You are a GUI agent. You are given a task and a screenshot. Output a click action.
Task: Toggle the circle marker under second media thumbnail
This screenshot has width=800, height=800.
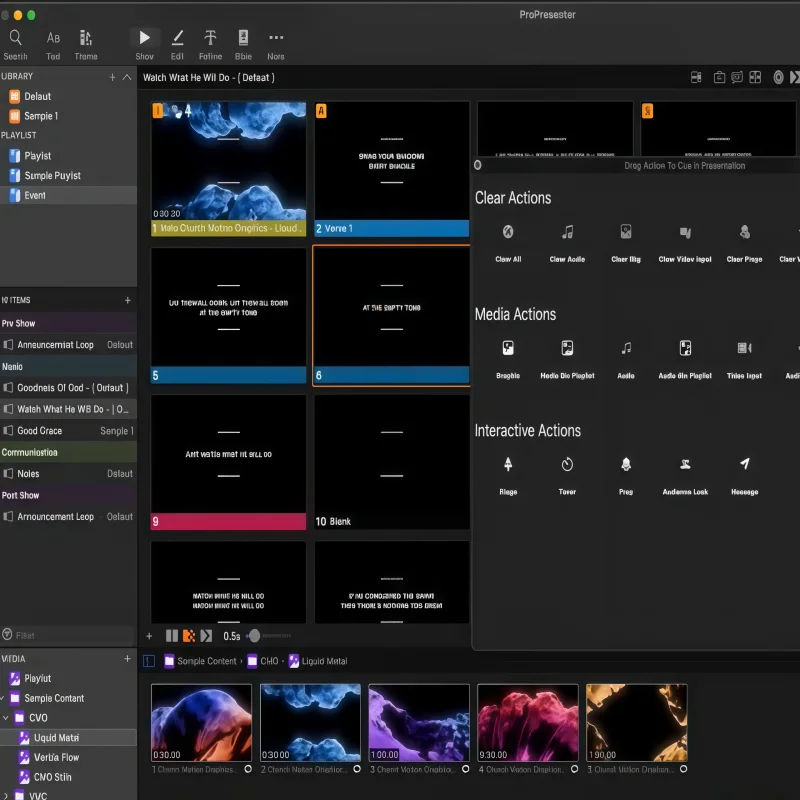[x=357, y=769]
